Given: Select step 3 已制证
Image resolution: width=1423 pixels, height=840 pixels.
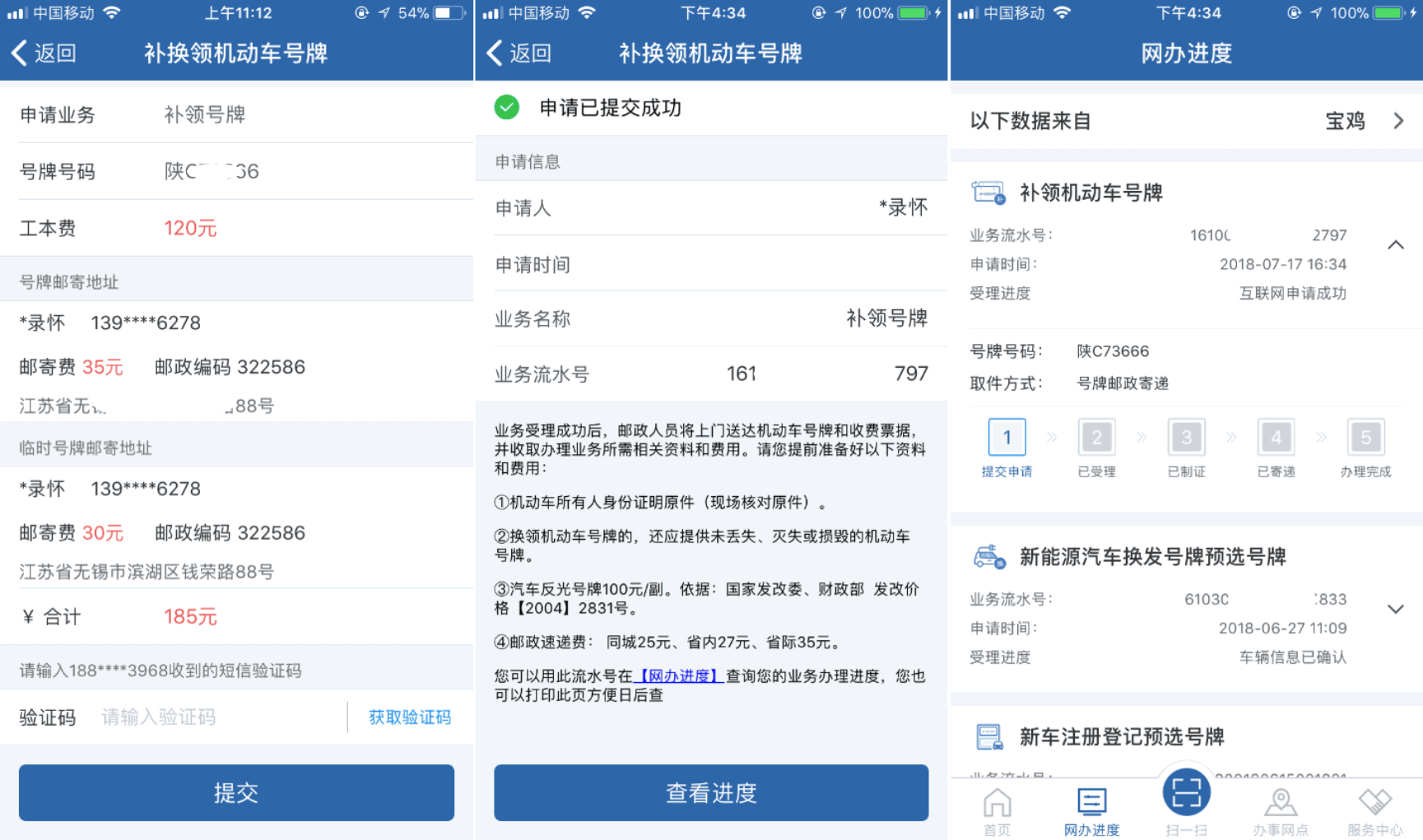Looking at the screenshot, I should click(1186, 448).
